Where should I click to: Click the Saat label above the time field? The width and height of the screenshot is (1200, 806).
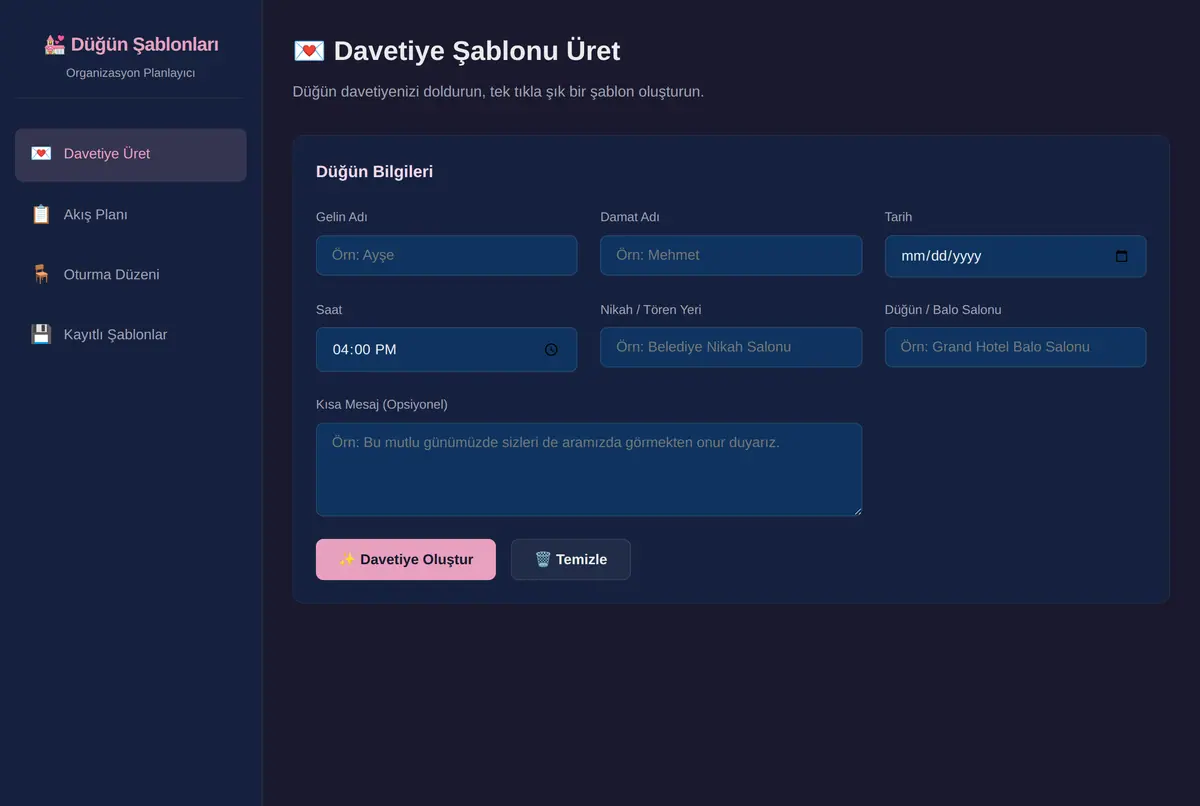coord(329,309)
